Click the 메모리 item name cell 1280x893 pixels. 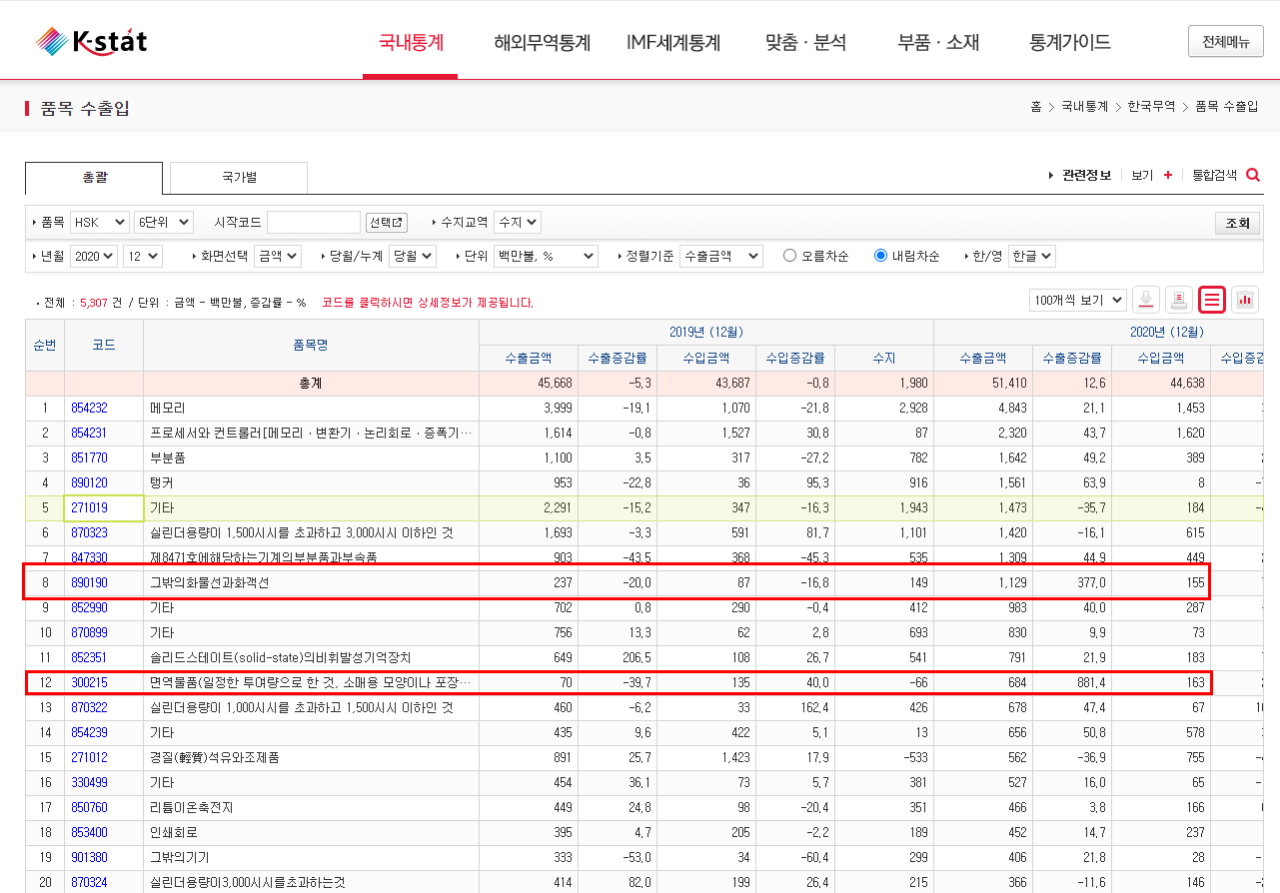(311, 408)
